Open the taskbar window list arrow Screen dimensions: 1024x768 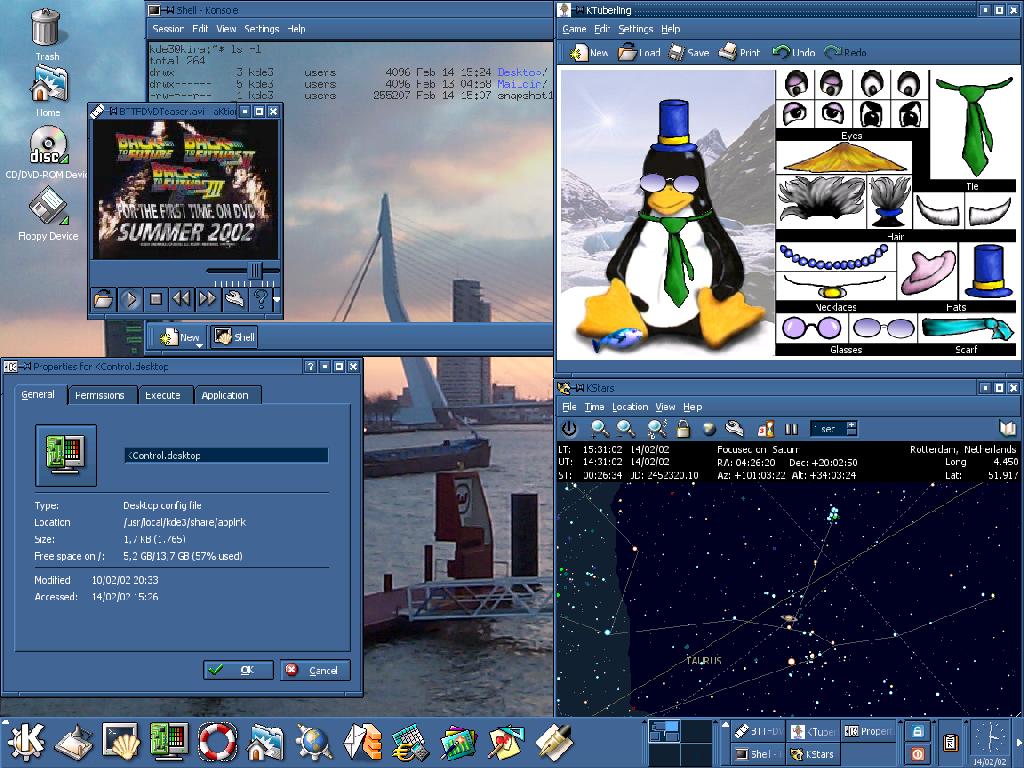click(724, 724)
